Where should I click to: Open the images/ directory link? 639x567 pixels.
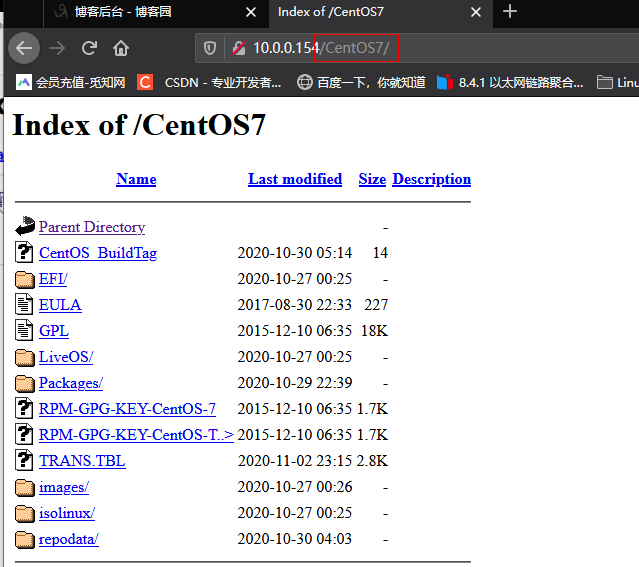pos(64,487)
